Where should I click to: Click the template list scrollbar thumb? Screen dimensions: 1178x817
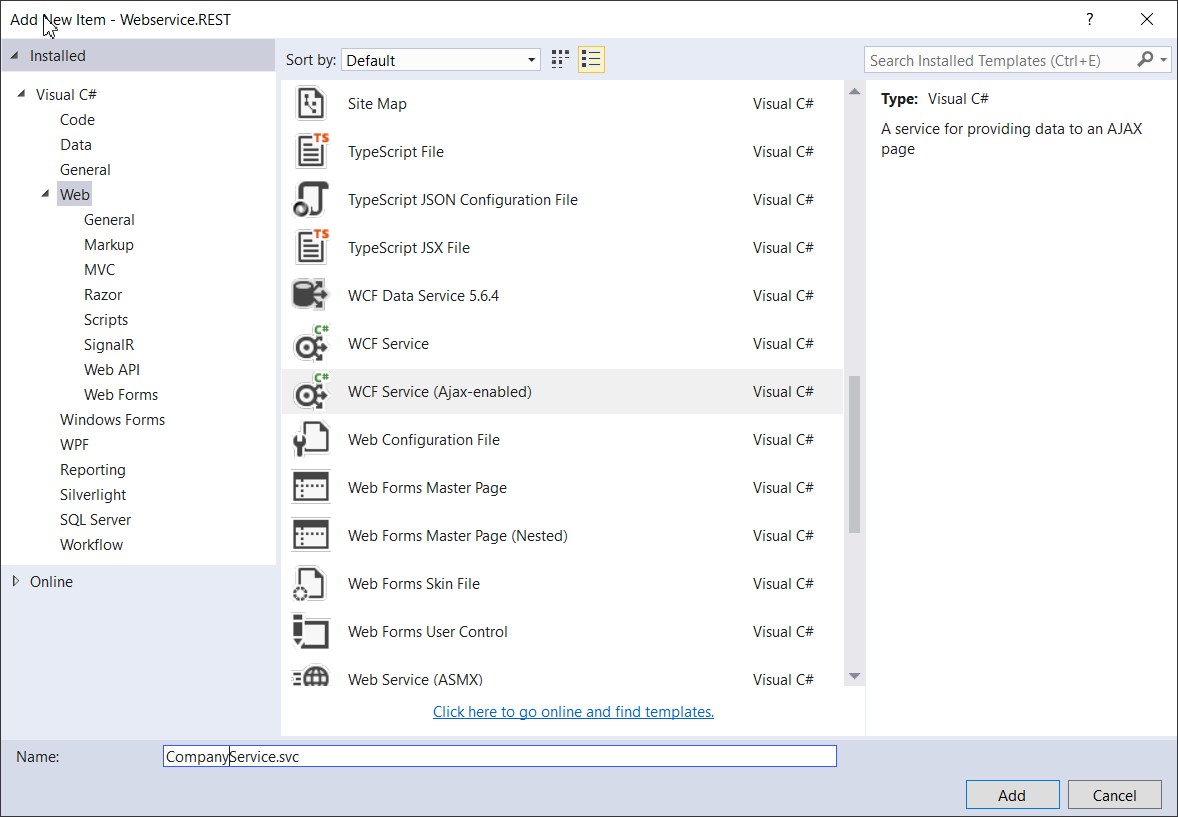point(854,454)
